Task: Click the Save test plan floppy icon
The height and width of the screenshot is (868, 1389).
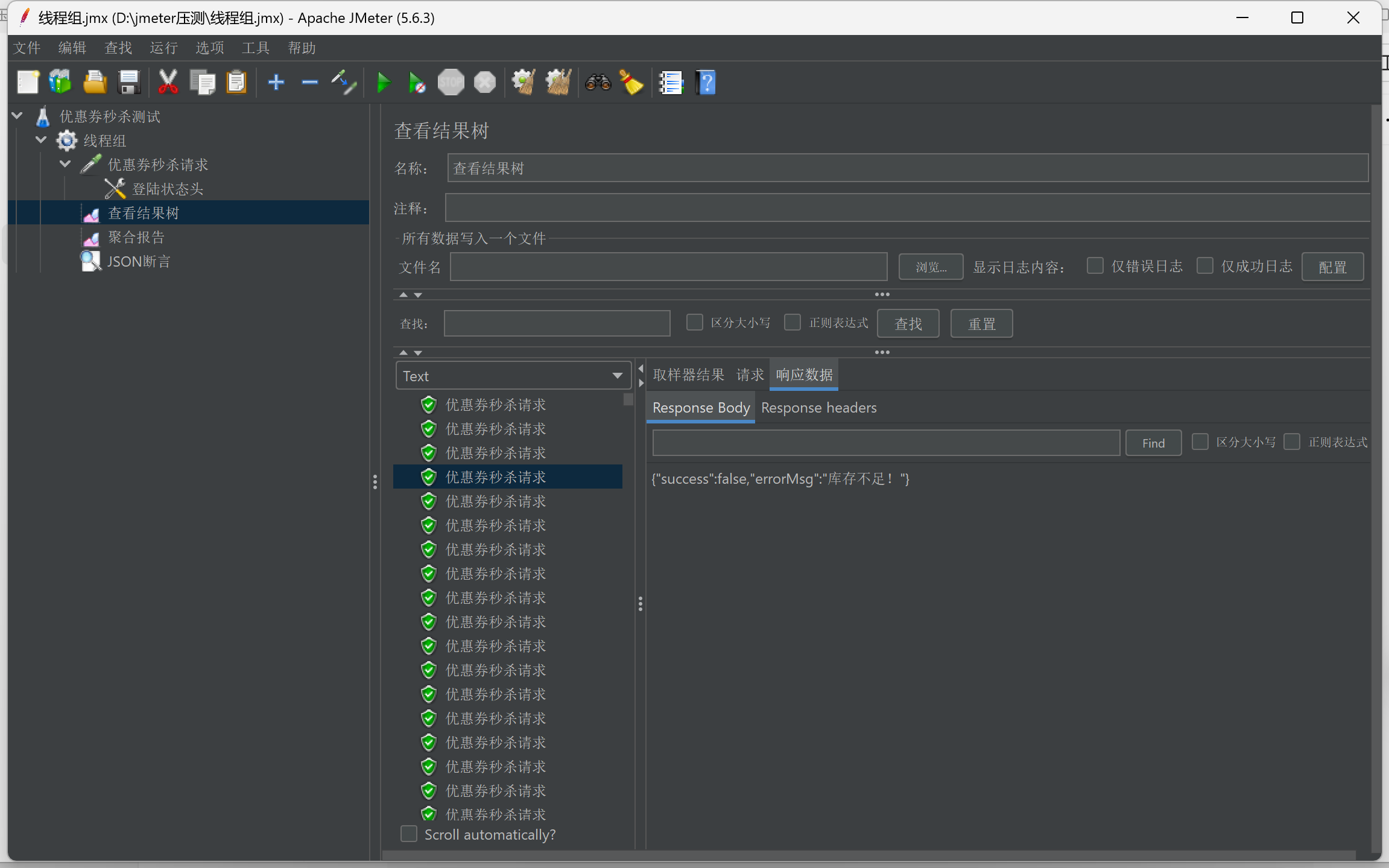Action: (129, 83)
